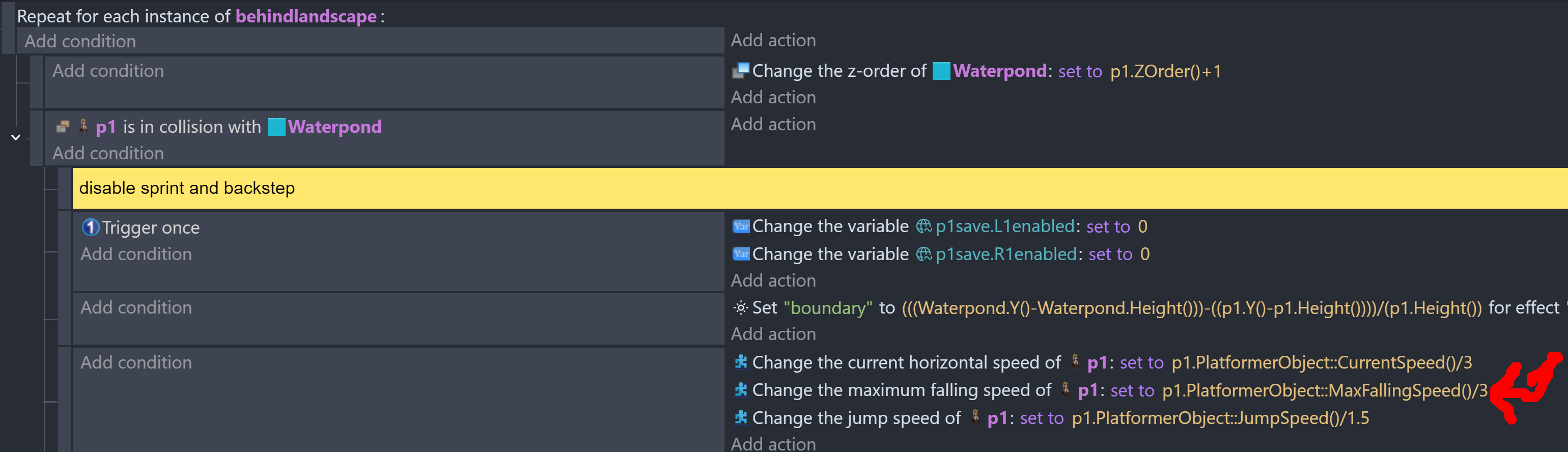Click the p1.PlatformerObject::JumpSpeed()/1.5 expression
Viewport: 1568px width, 452px height.
[x=1220, y=418]
